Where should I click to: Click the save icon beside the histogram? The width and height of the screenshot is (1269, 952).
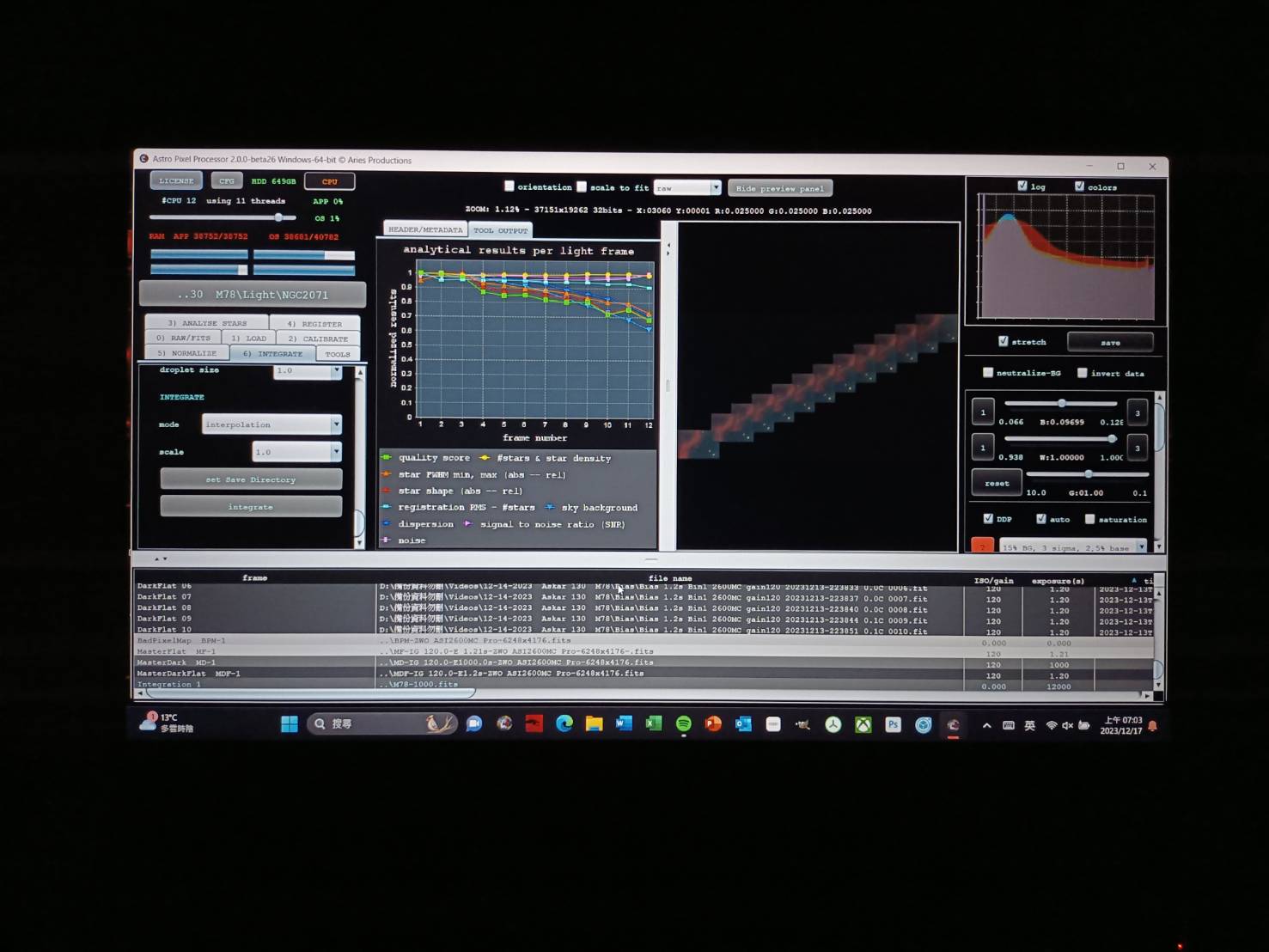pyautogui.click(x=1110, y=342)
